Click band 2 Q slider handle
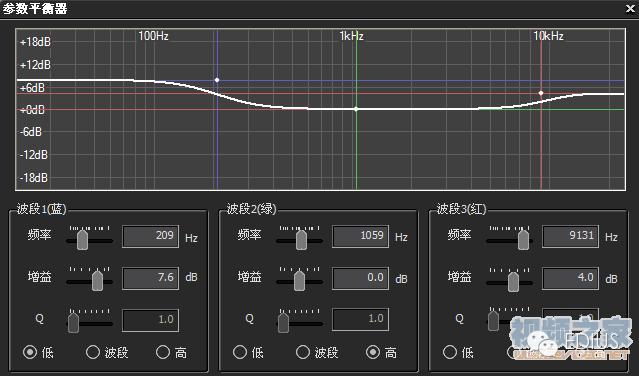Screen dimensions: 639x376 click(x=283, y=322)
